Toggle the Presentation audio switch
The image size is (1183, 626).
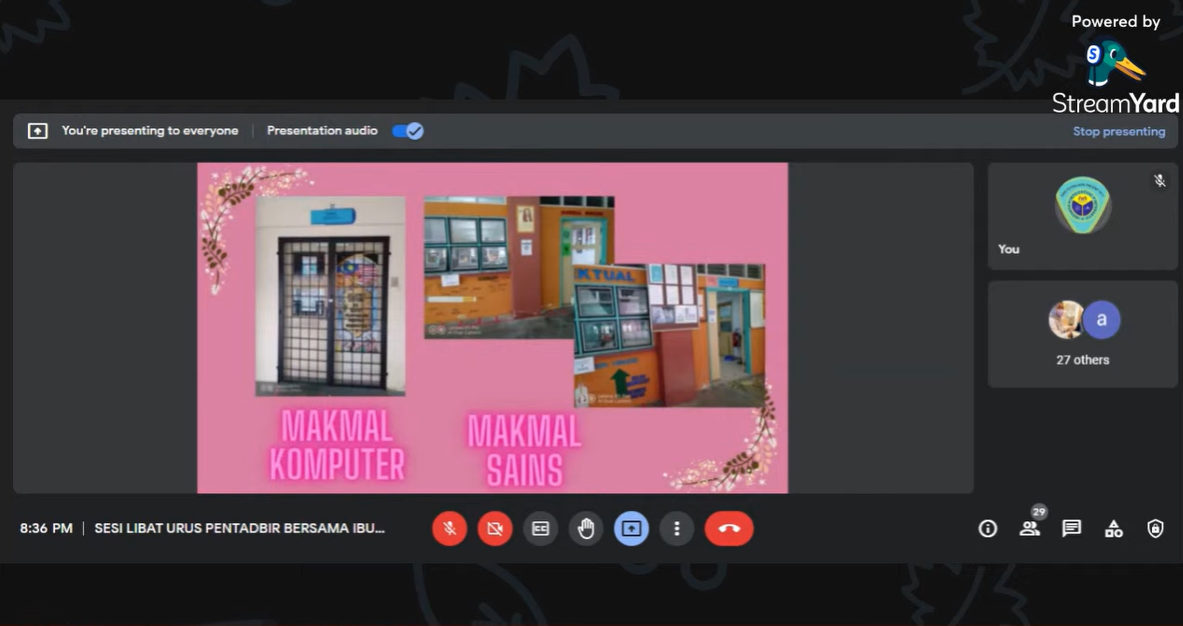[x=408, y=131]
